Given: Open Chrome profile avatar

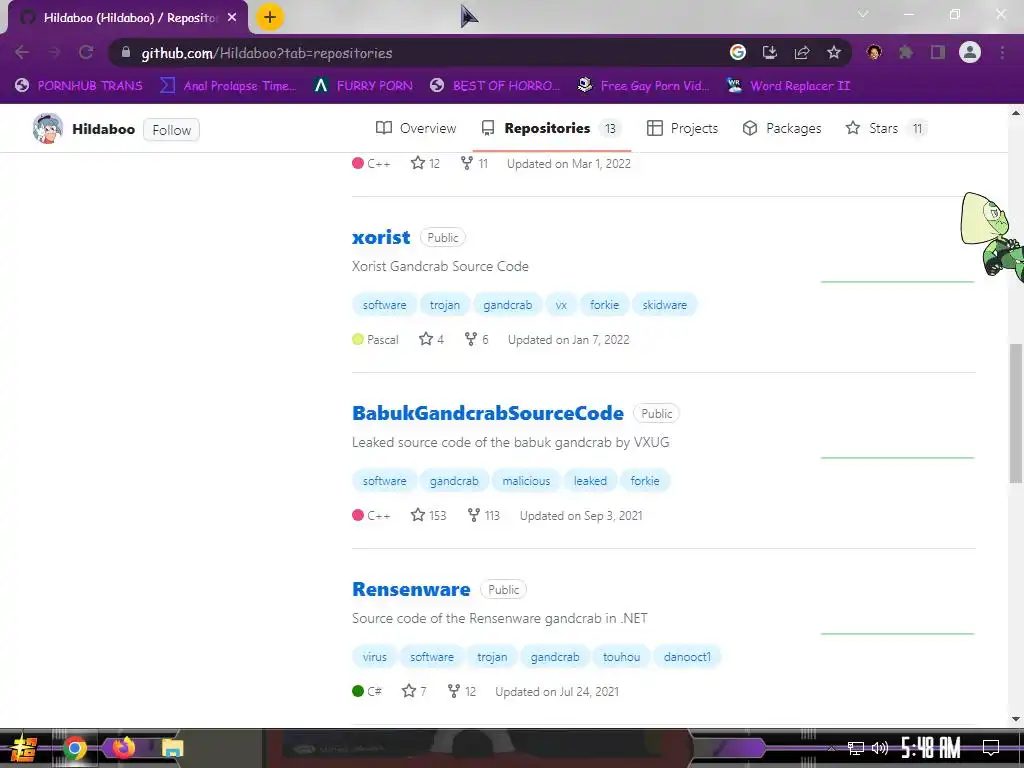Looking at the screenshot, I should click(x=970, y=52).
